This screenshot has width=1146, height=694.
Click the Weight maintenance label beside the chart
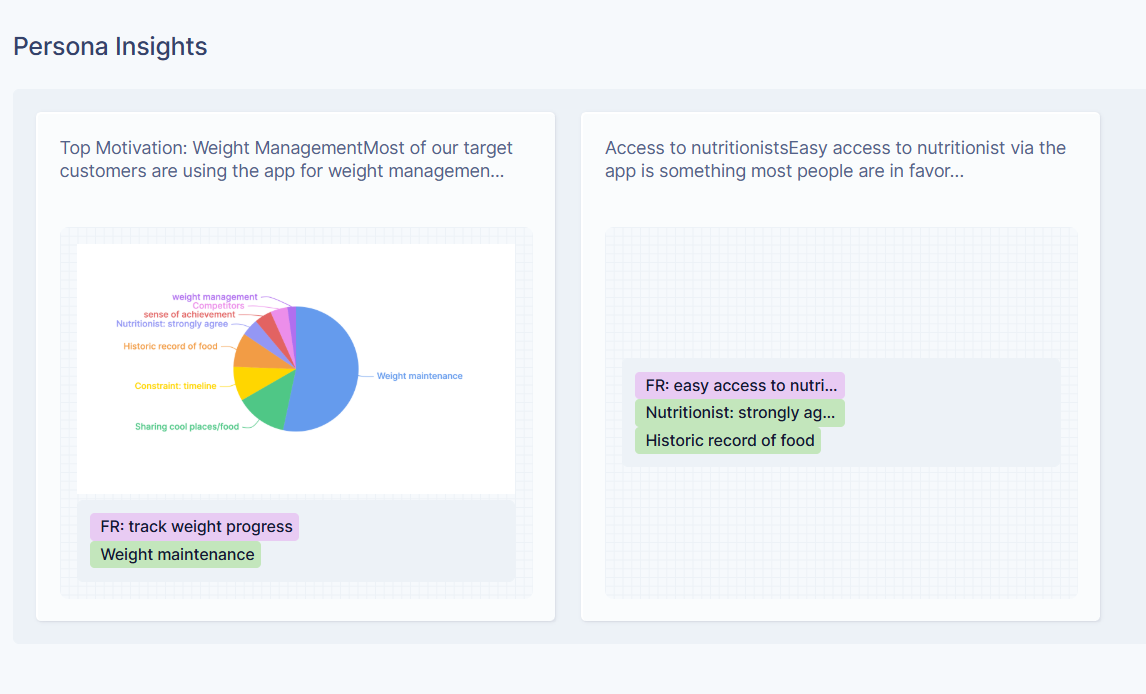pos(419,376)
